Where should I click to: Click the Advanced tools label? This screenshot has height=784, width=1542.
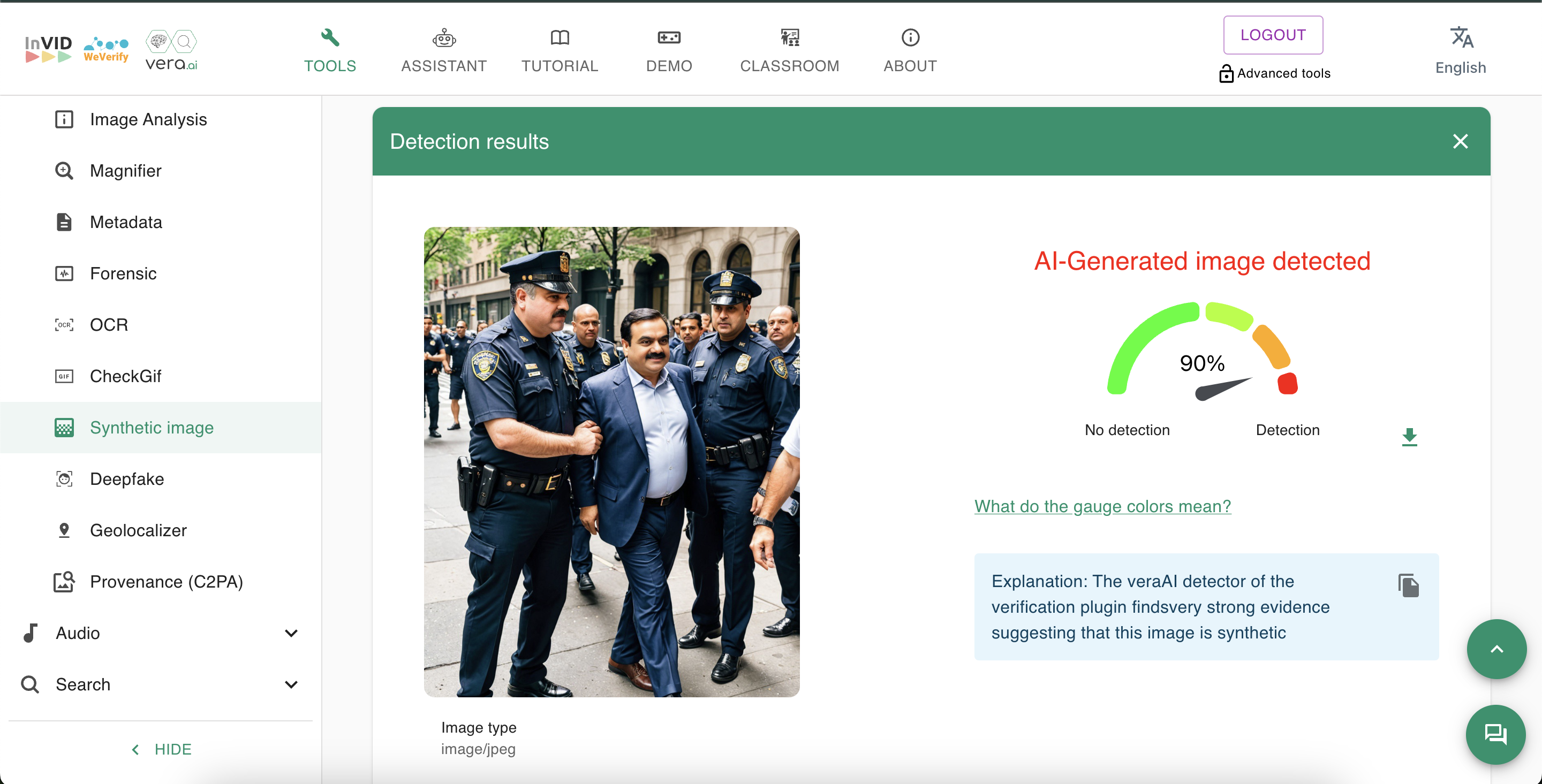1283,73
